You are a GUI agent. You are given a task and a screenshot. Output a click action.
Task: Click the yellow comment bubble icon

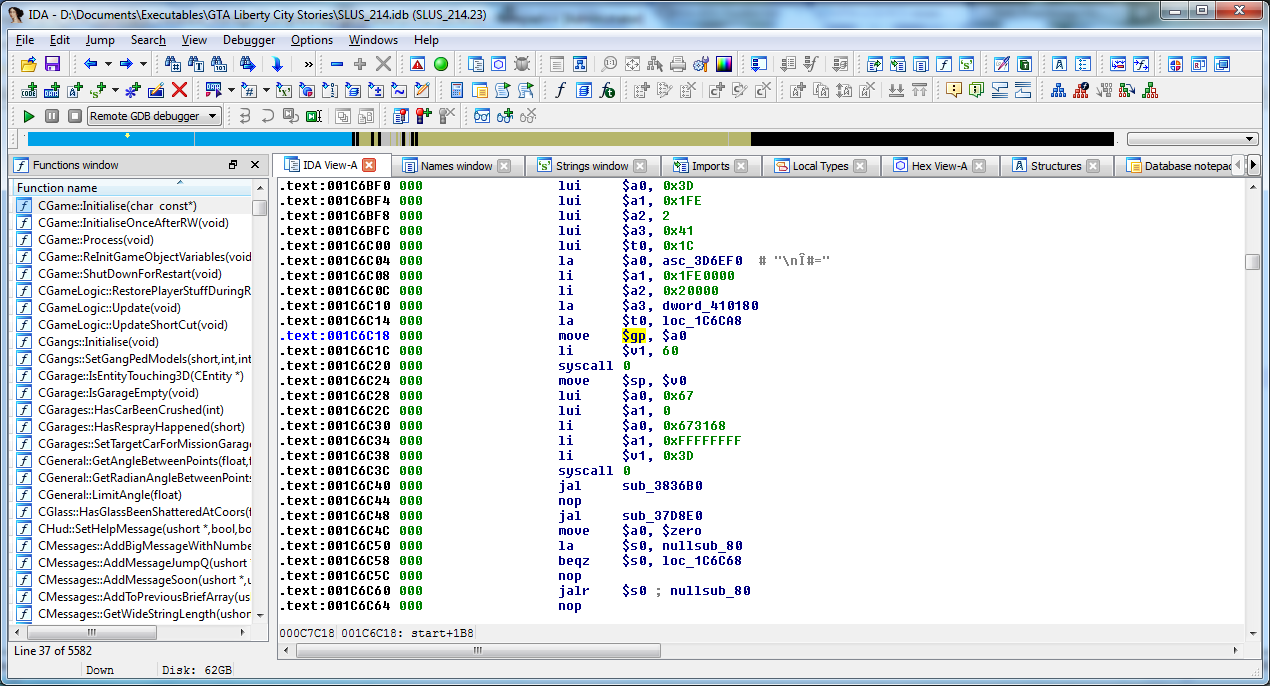click(954, 90)
